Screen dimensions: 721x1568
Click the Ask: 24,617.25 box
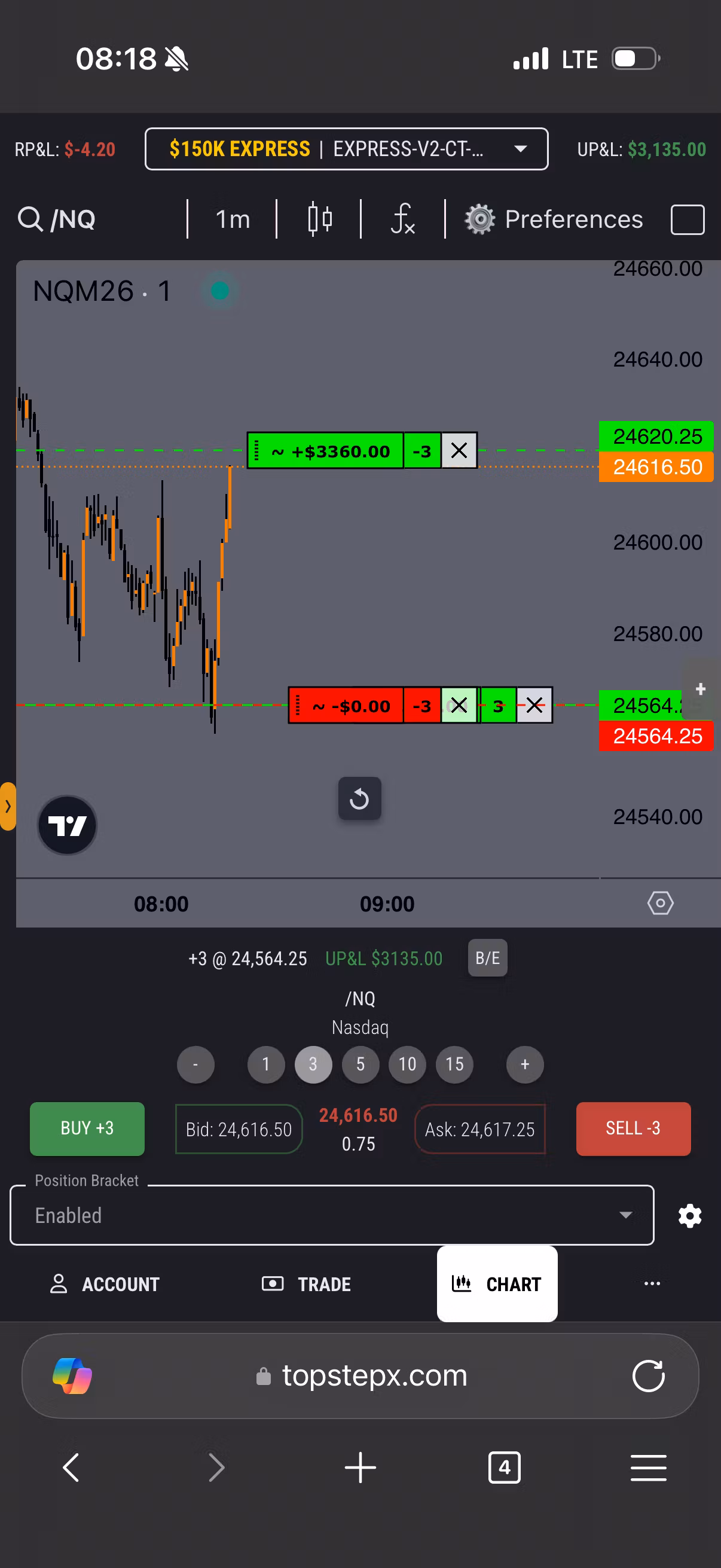[x=479, y=1130]
